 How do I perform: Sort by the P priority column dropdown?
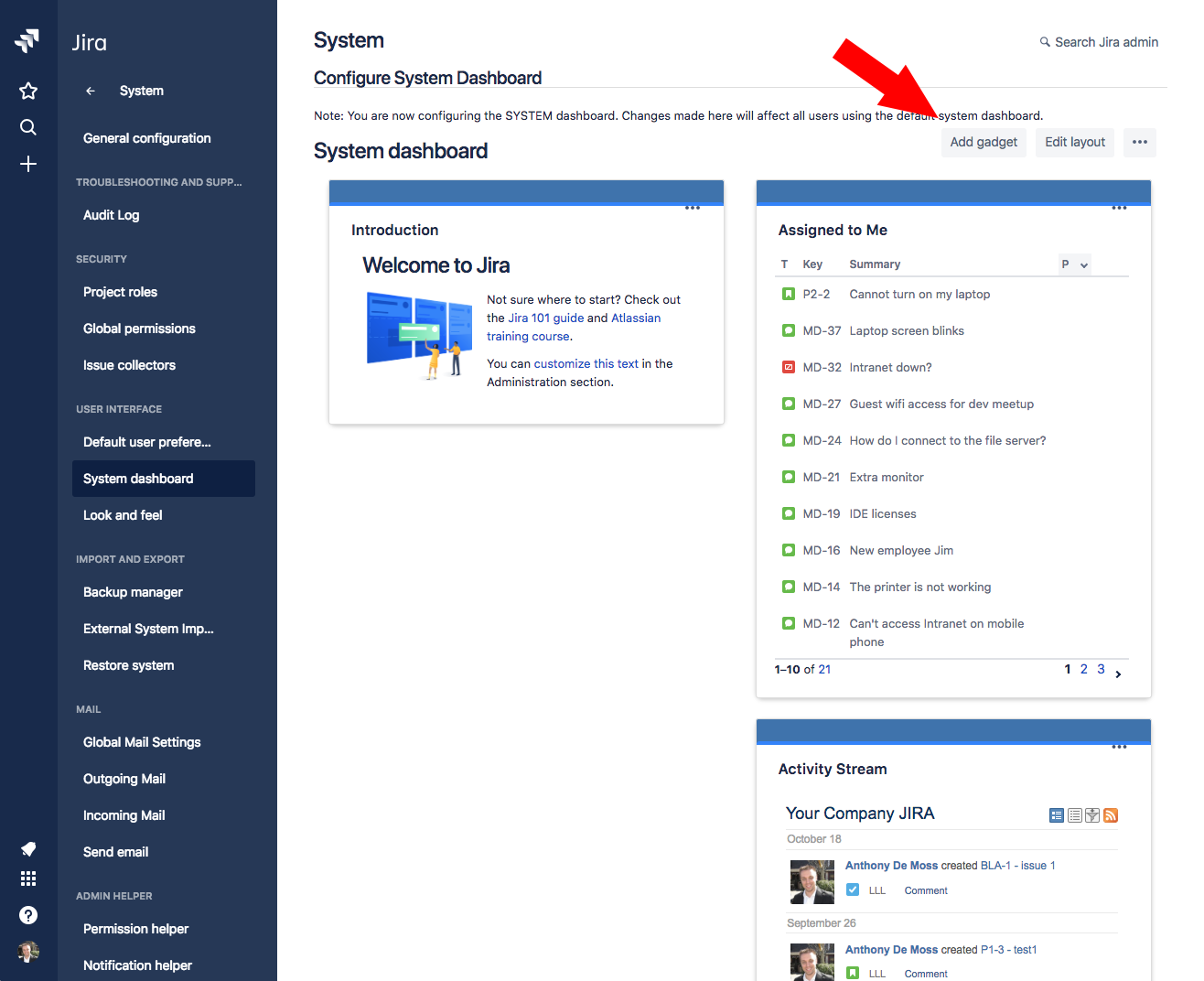1075,264
